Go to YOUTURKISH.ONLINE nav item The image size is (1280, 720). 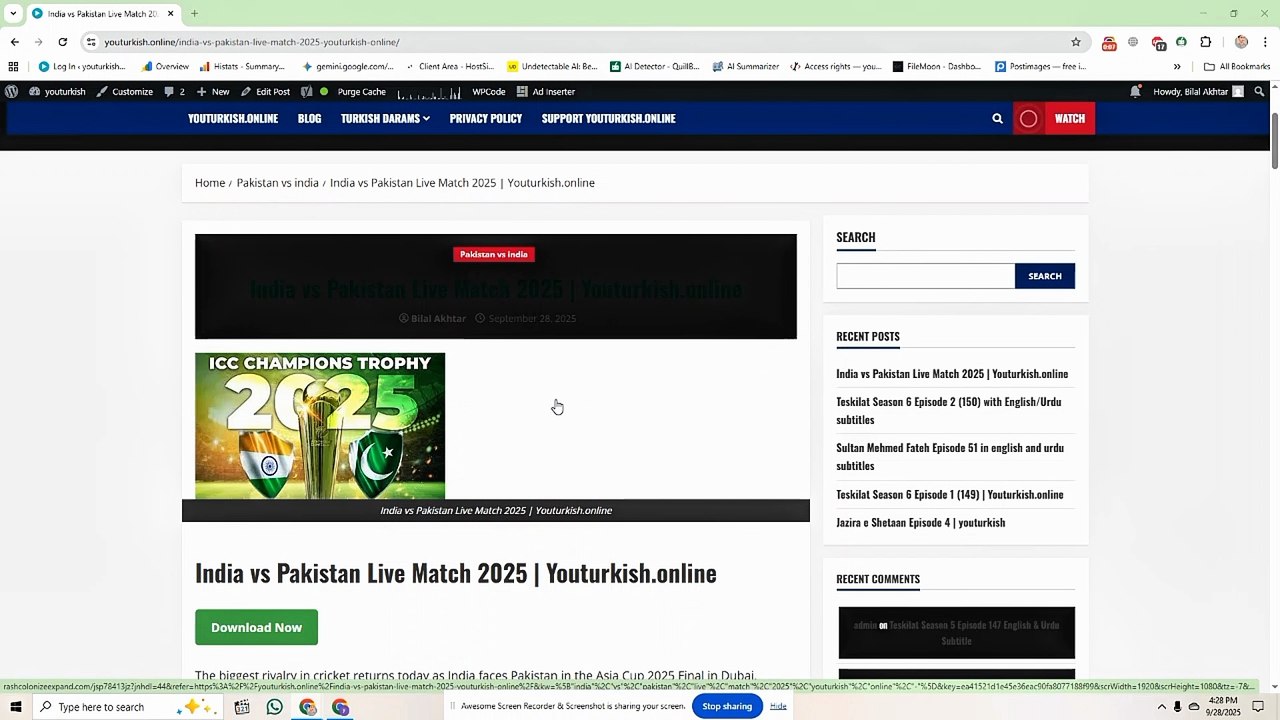tap(233, 118)
